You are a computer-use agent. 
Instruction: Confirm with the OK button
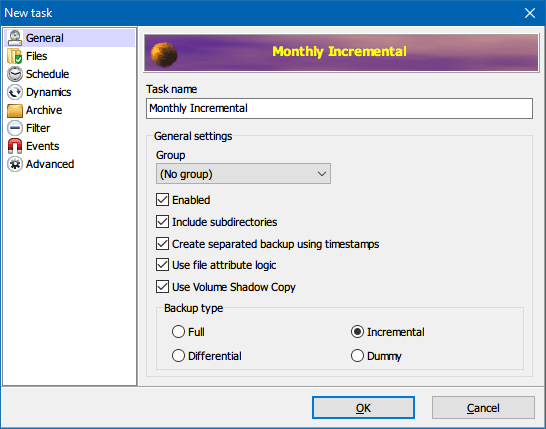363,408
